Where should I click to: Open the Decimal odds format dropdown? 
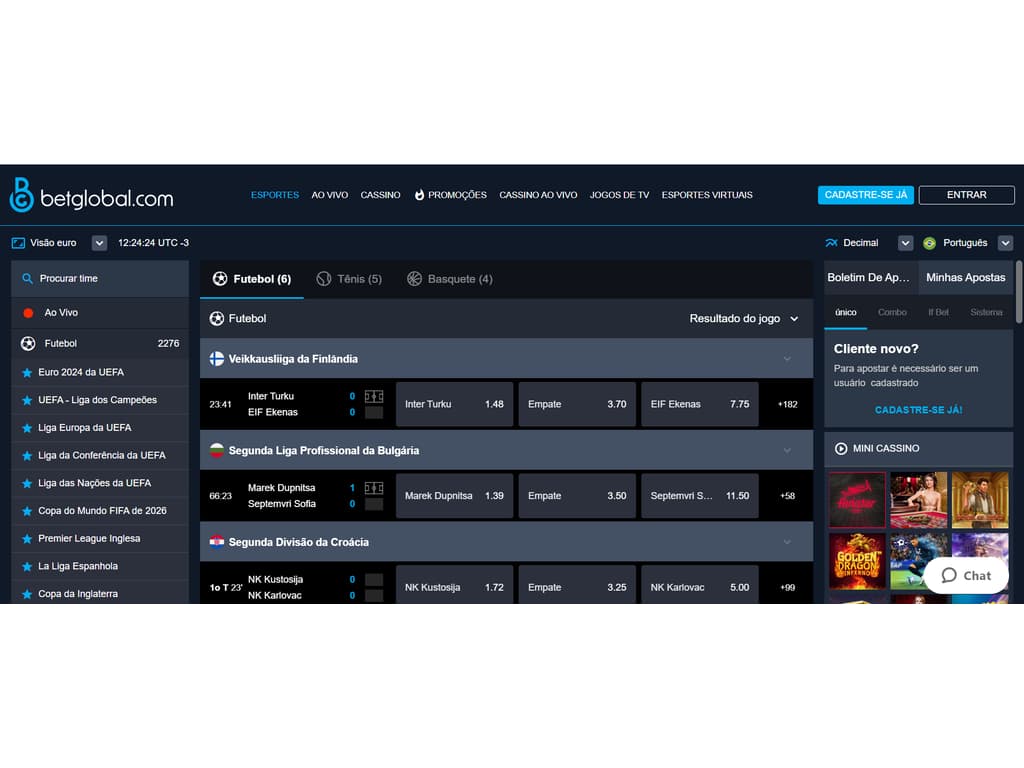[x=905, y=243]
